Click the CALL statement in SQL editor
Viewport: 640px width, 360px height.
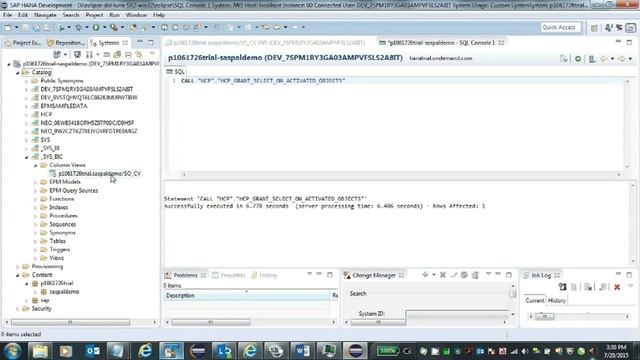pyautogui.click(x=263, y=81)
